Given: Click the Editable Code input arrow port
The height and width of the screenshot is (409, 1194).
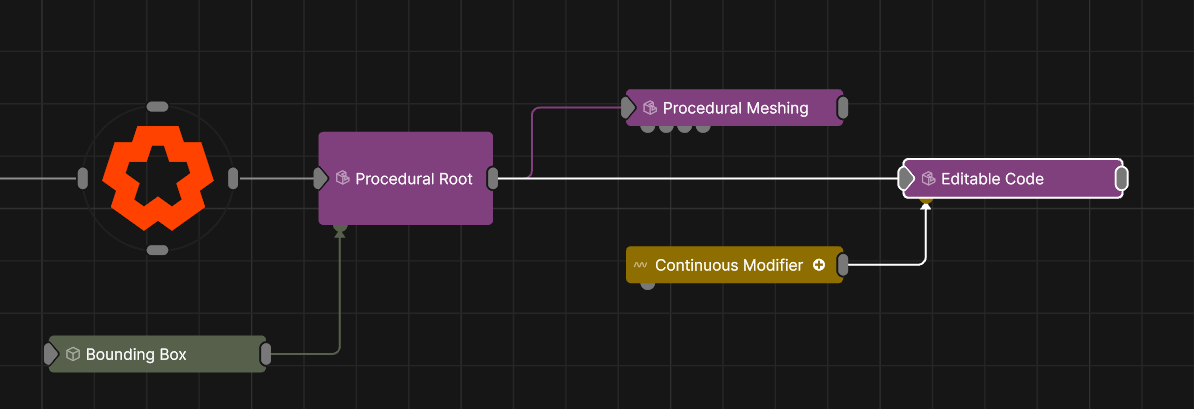Looking at the screenshot, I should (x=905, y=179).
